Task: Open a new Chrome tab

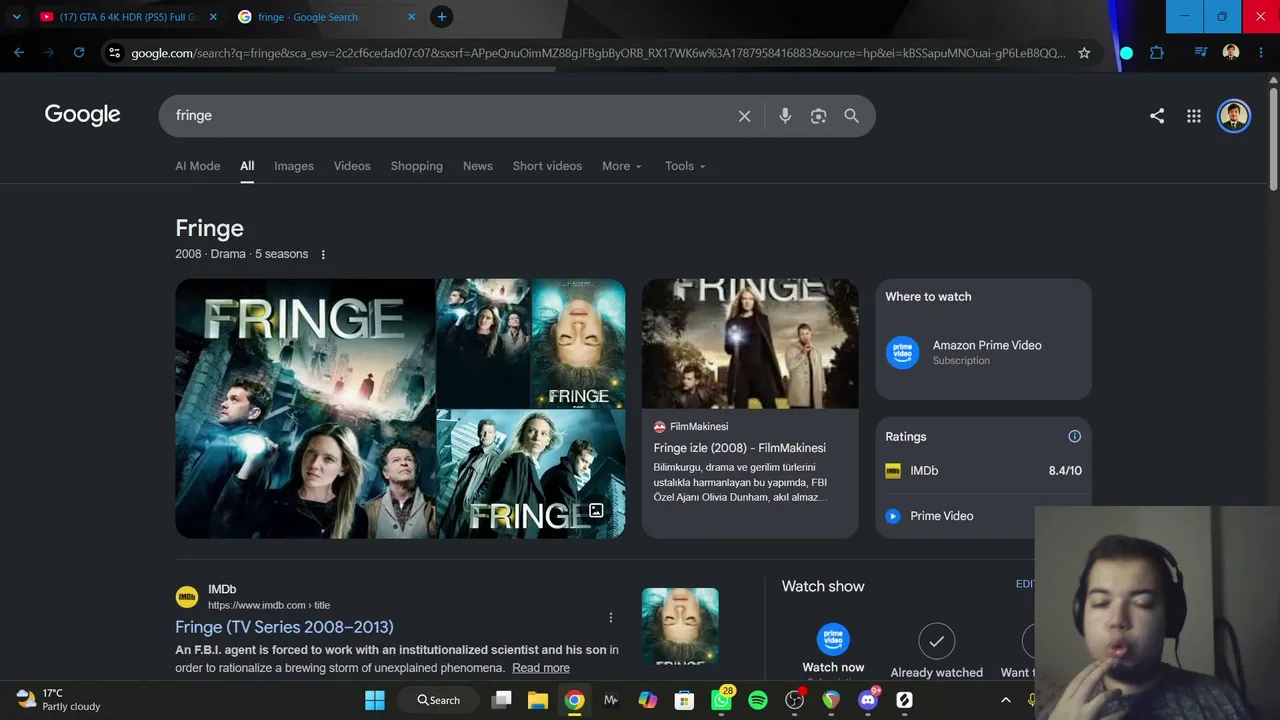Action: click(x=441, y=17)
